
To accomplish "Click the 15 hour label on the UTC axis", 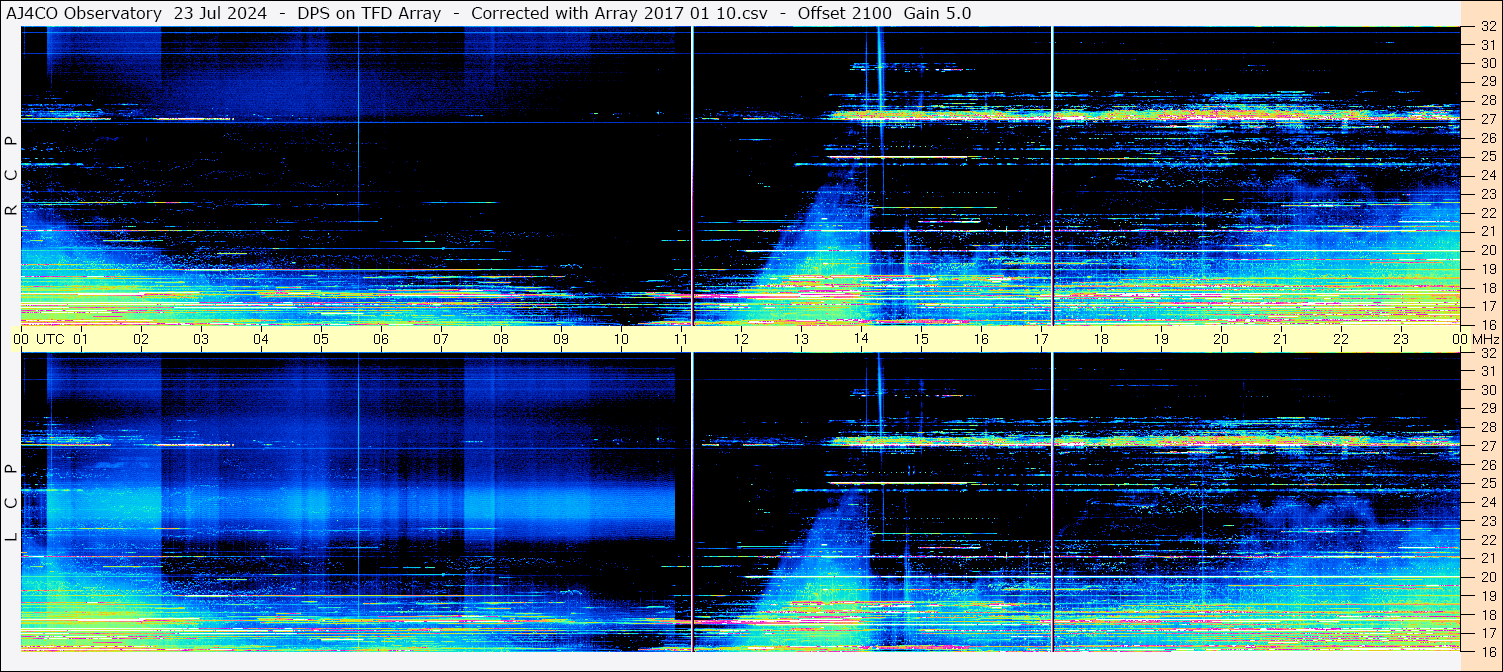I will (921, 339).
